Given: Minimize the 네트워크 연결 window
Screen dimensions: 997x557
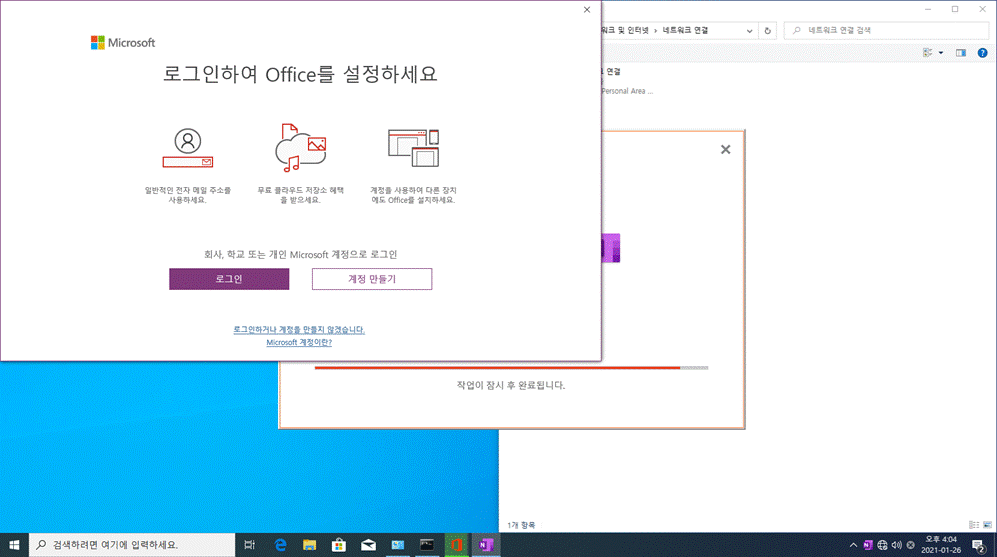Looking at the screenshot, I should [x=928, y=10].
